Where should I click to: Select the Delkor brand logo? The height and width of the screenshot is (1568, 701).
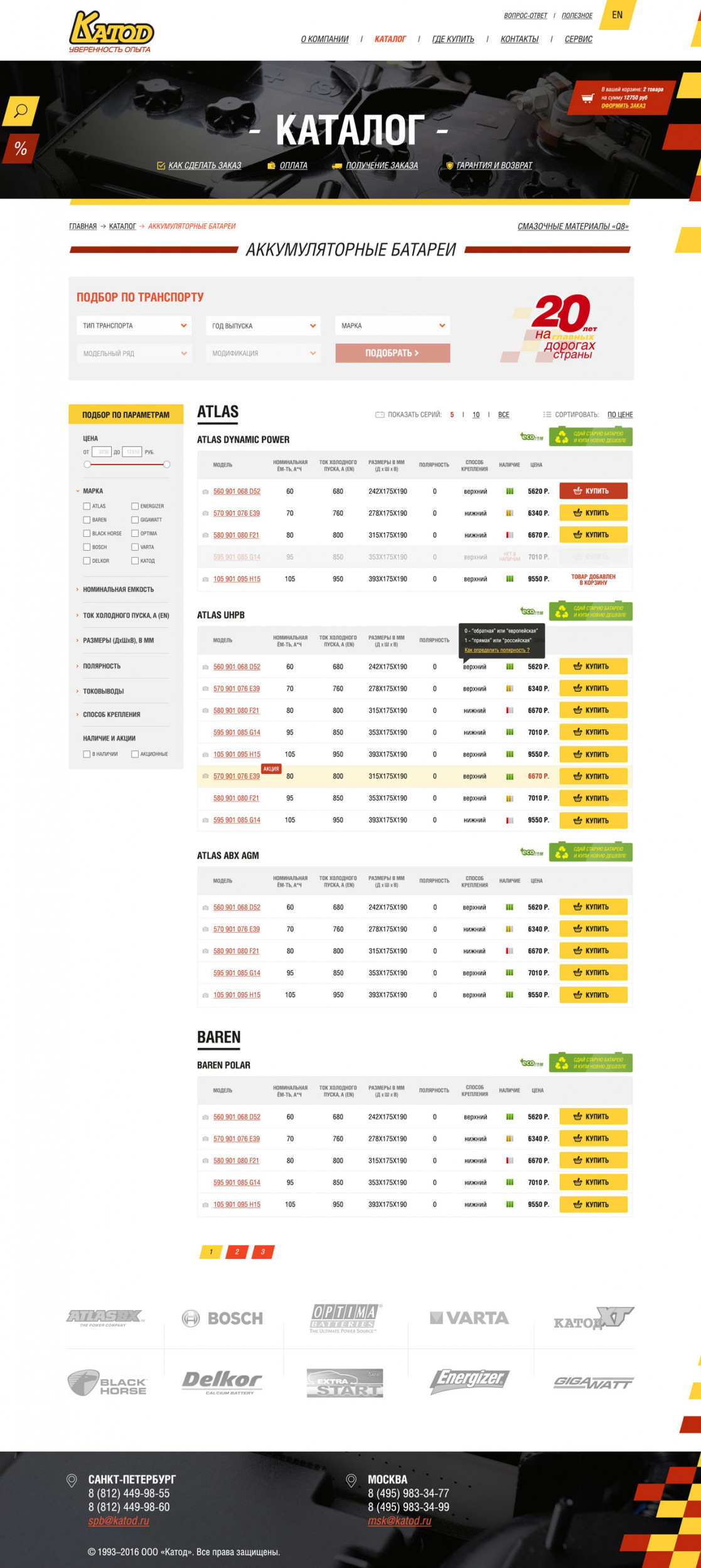tap(222, 1382)
